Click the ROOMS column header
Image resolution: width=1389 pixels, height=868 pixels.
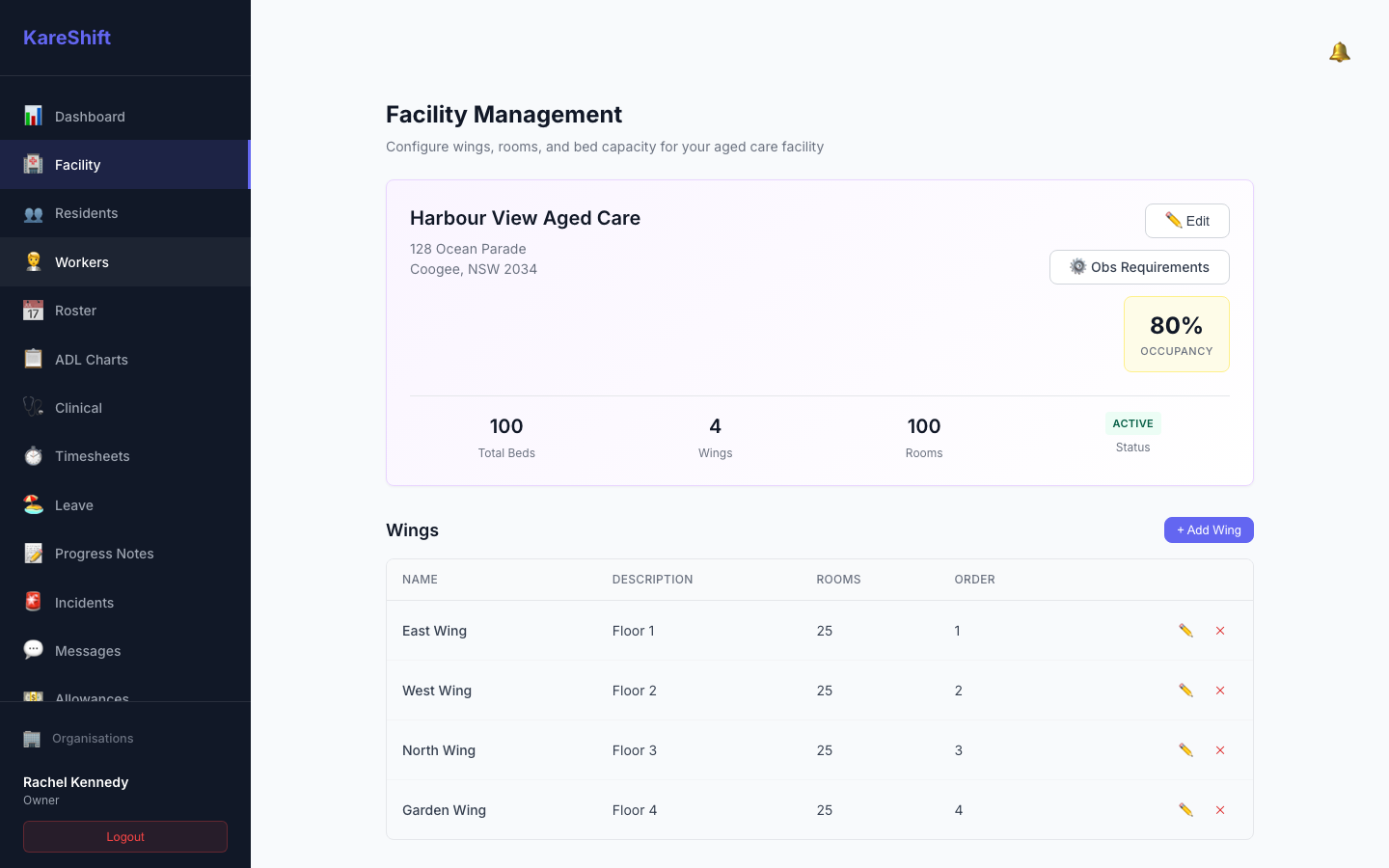coord(838,580)
